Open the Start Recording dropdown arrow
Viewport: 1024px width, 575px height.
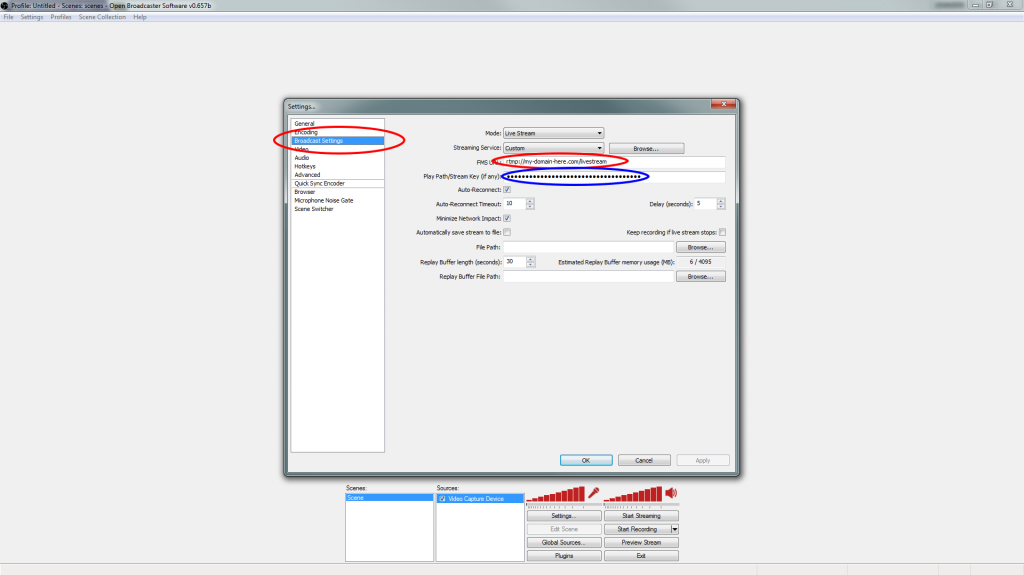point(675,529)
